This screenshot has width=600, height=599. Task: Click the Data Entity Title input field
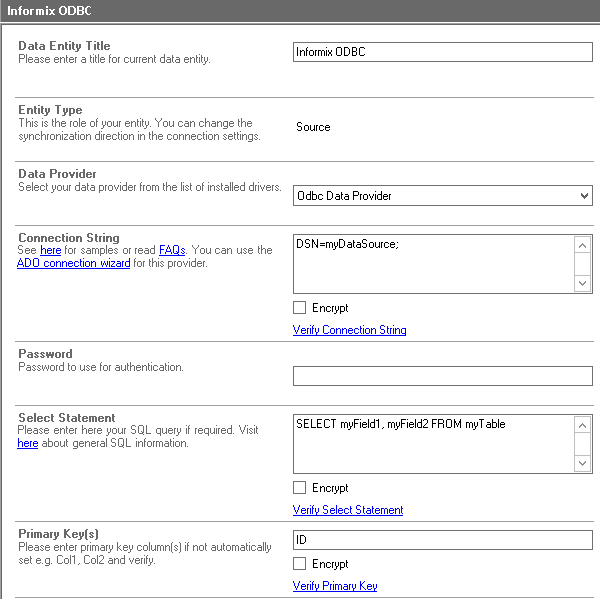point(442,52)
